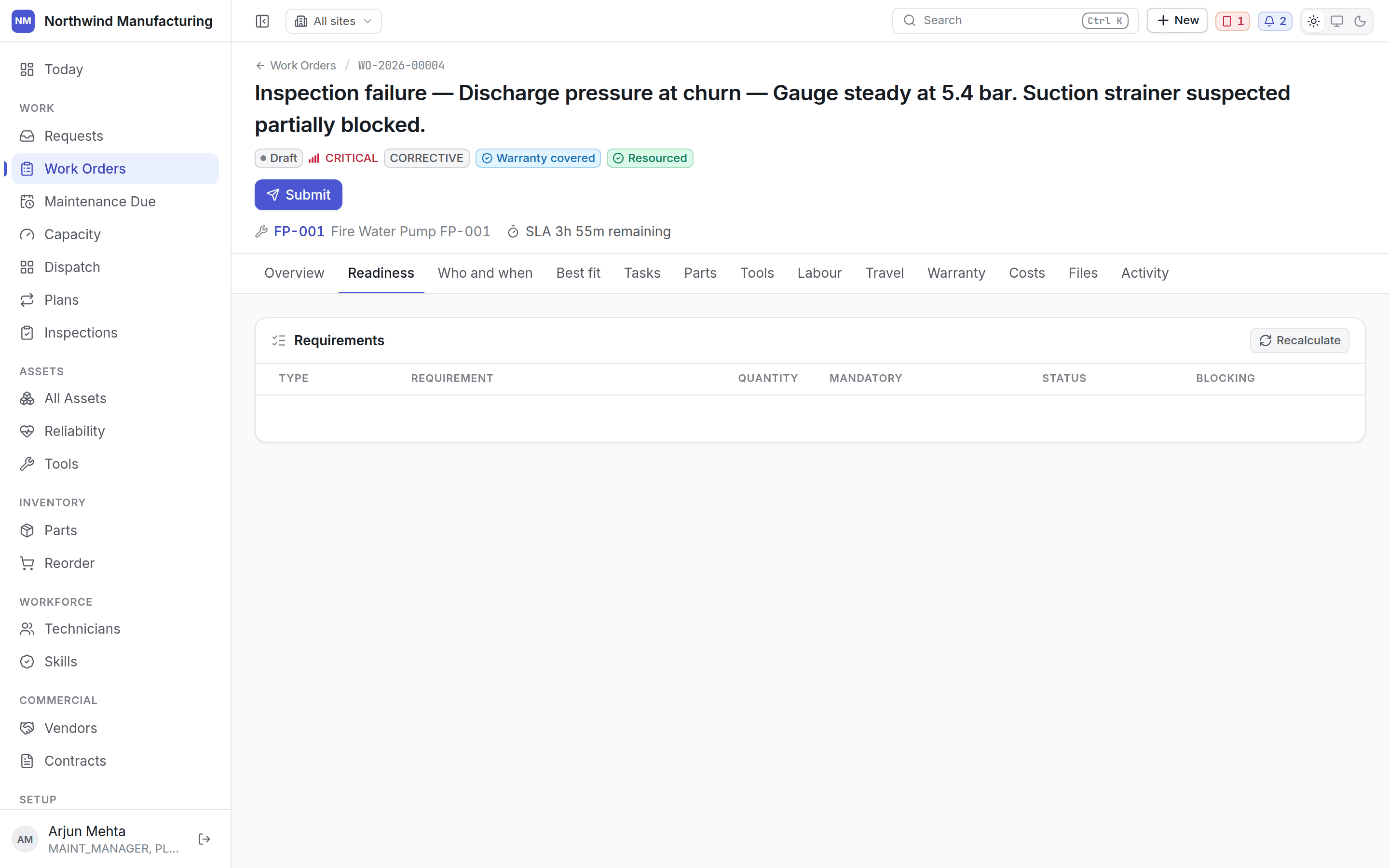Open Plans in the sidebar
Viewport: 1389px width, 868px height.
click(x=115, y=299)
